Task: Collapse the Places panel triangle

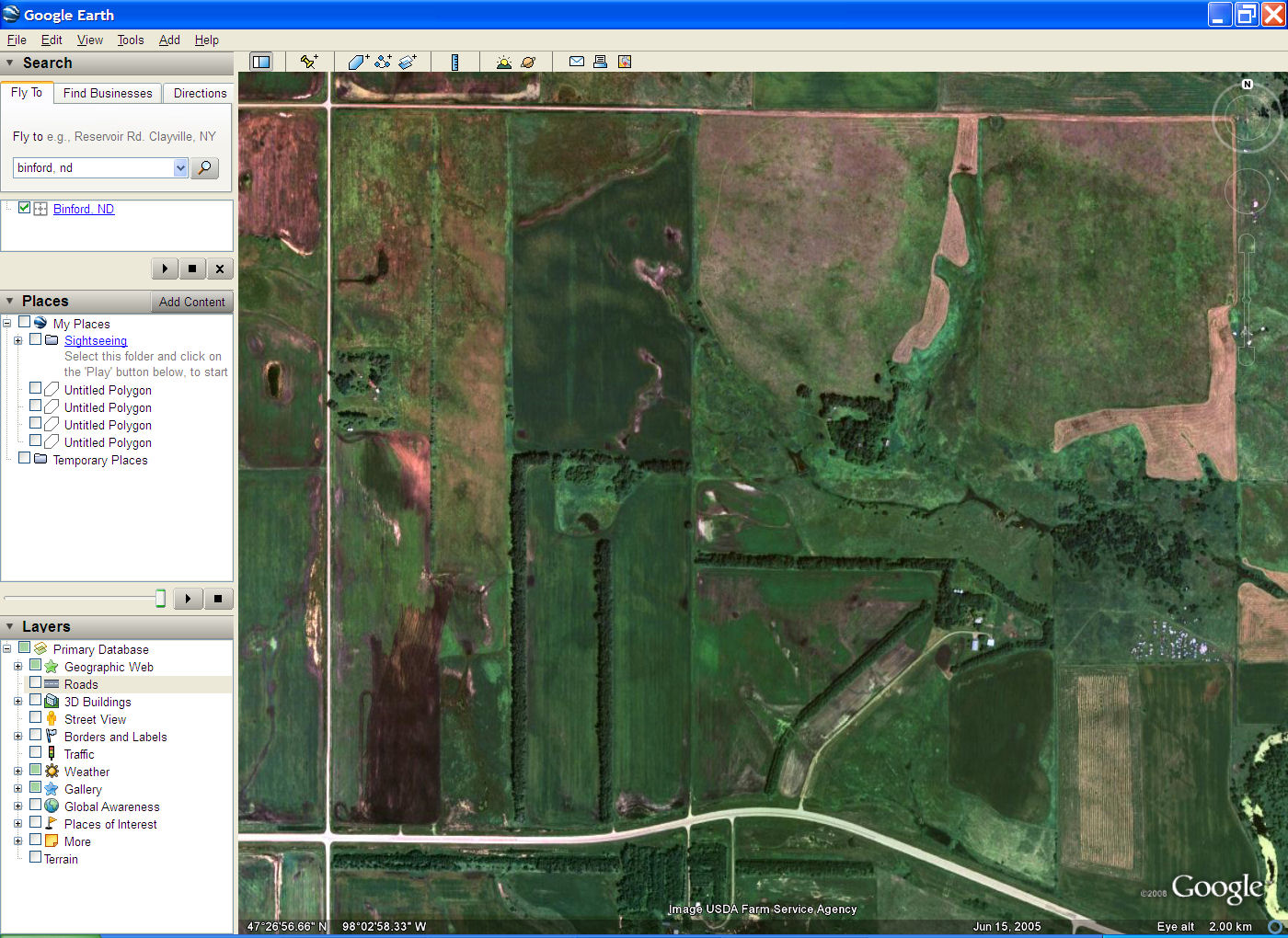Action: [x=10, y=301]
